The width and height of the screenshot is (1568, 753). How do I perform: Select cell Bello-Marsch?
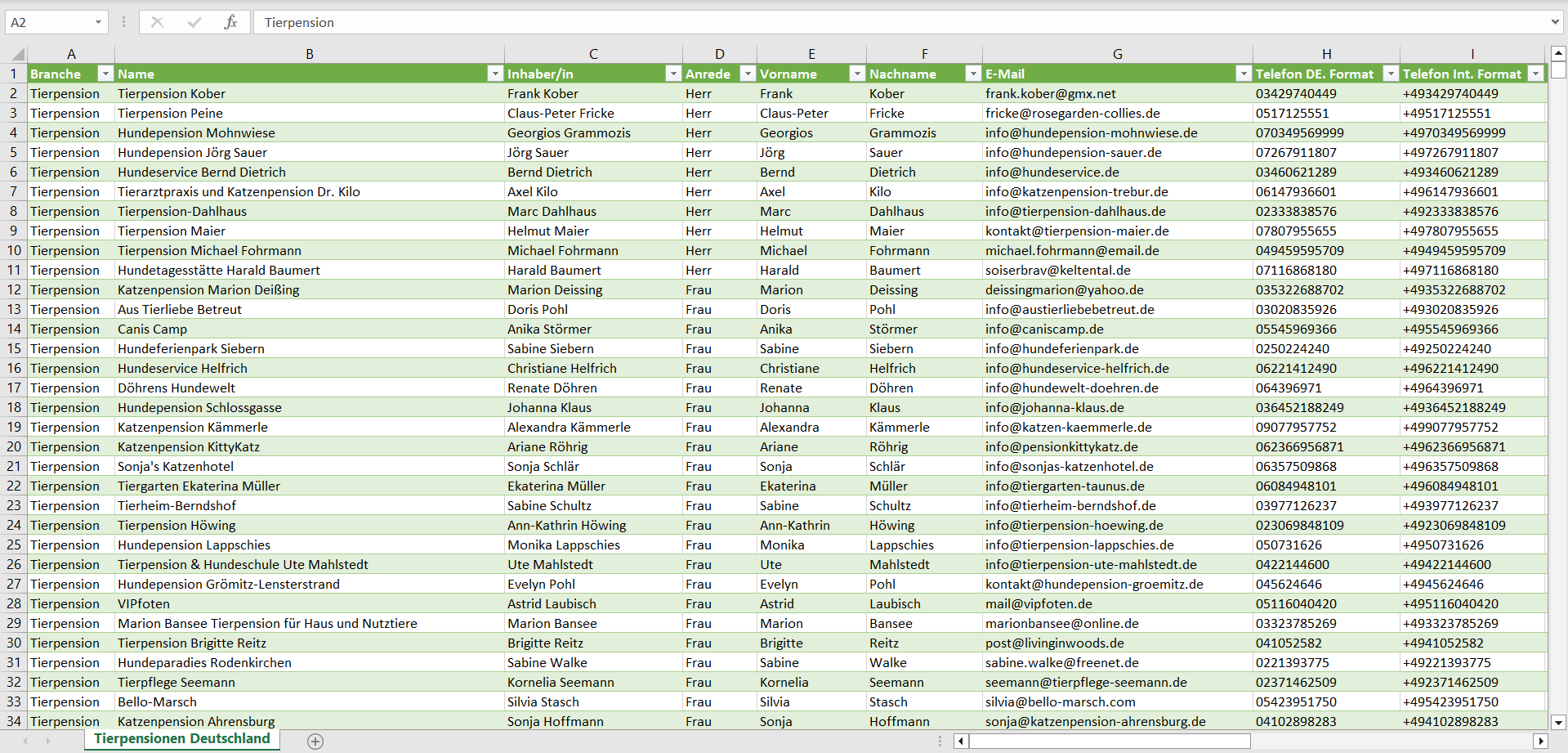(x=310, y=701)
